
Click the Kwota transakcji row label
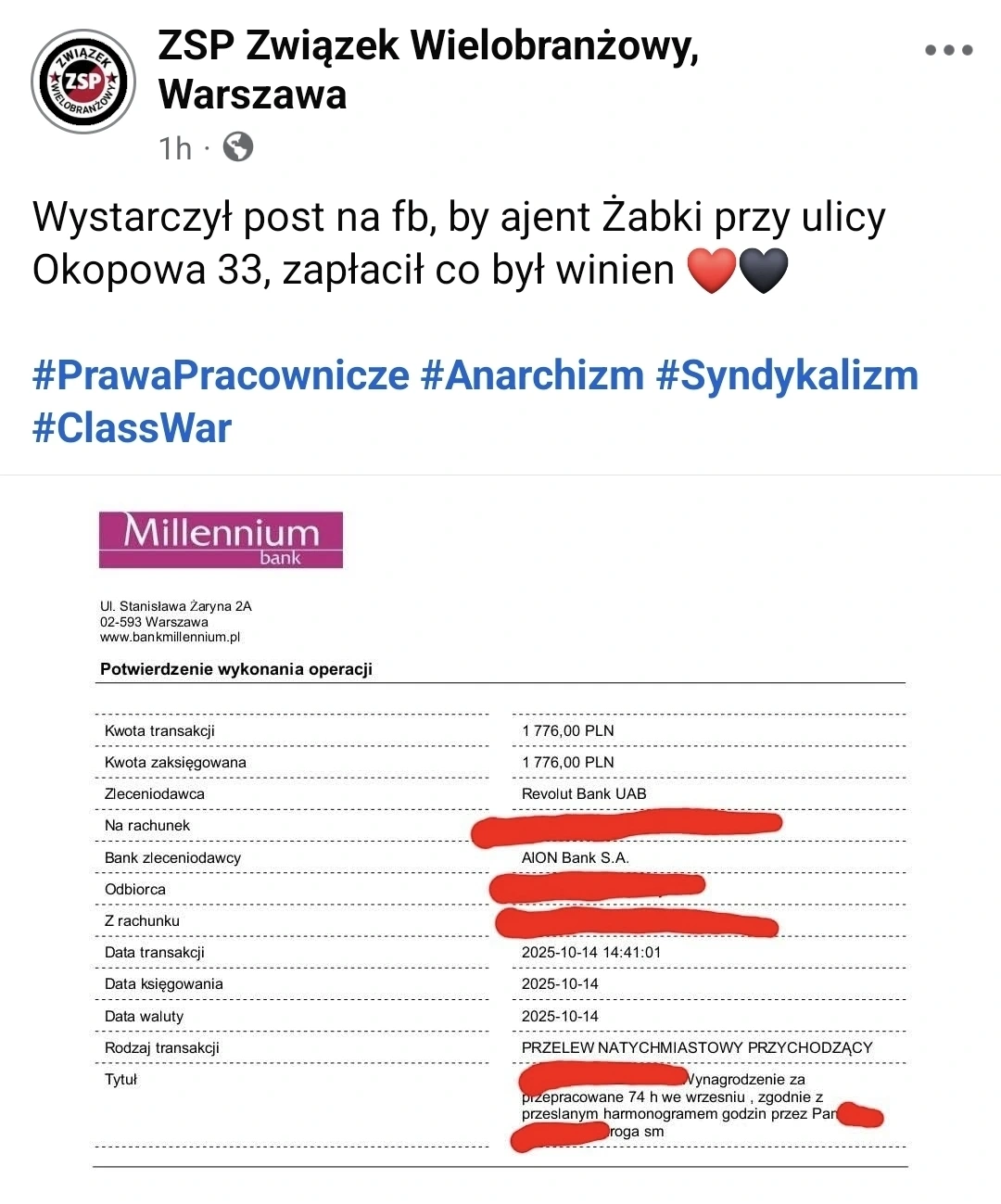[x=159, y=730]
